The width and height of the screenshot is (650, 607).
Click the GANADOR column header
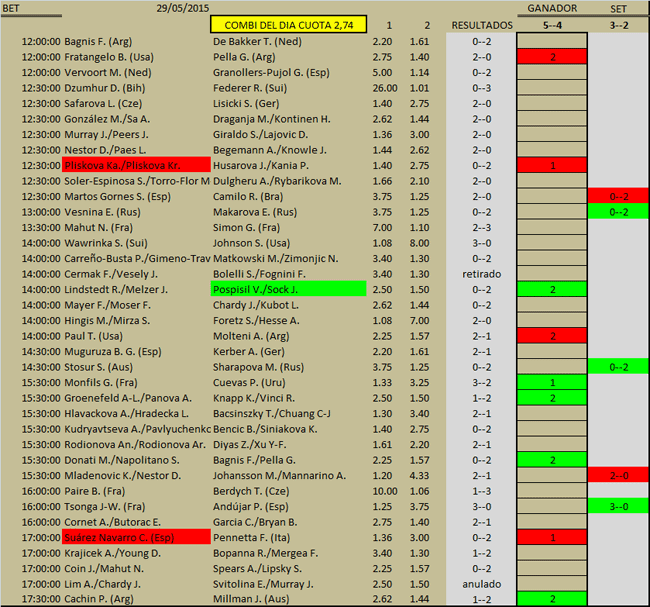(552, 8)
